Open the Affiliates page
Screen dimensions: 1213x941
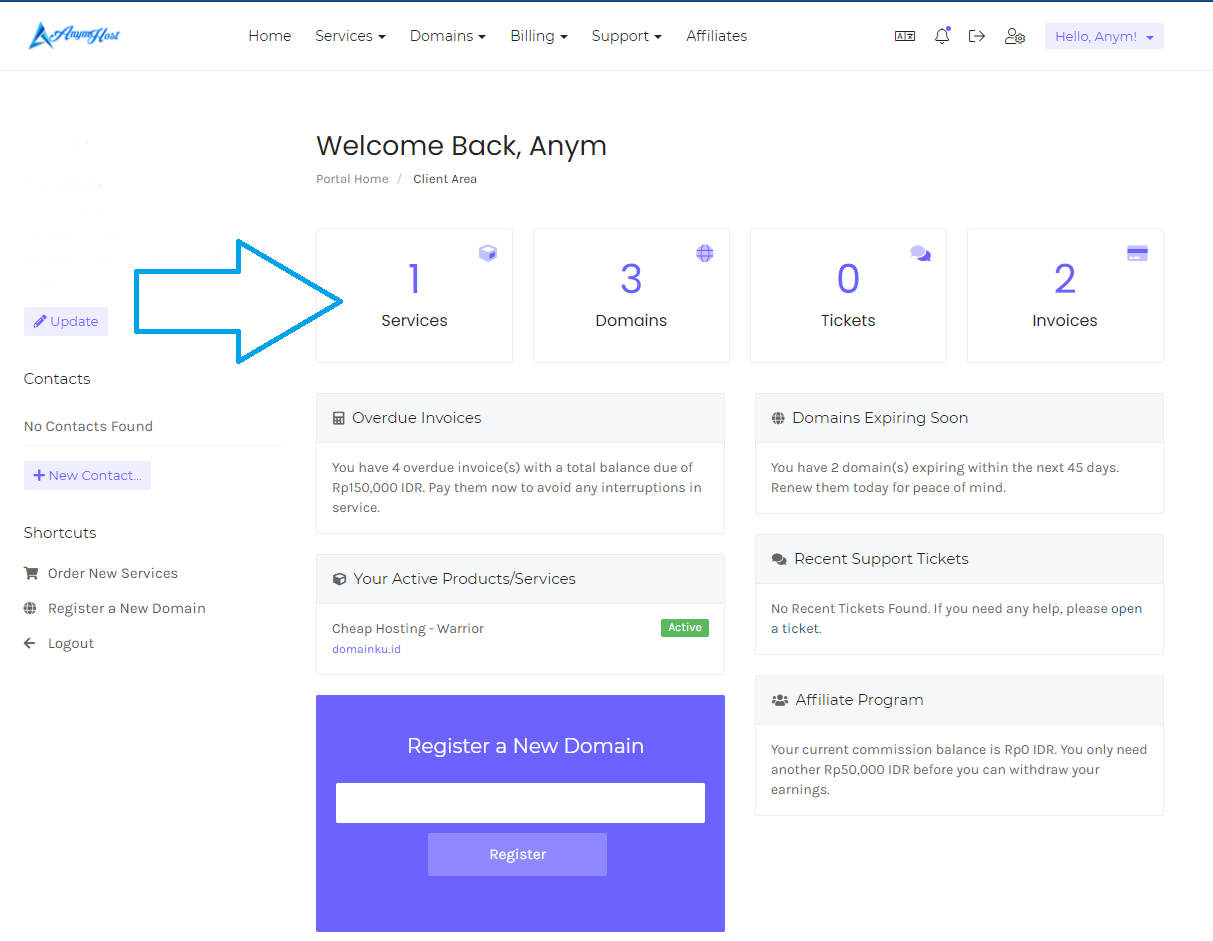point(716,36)
